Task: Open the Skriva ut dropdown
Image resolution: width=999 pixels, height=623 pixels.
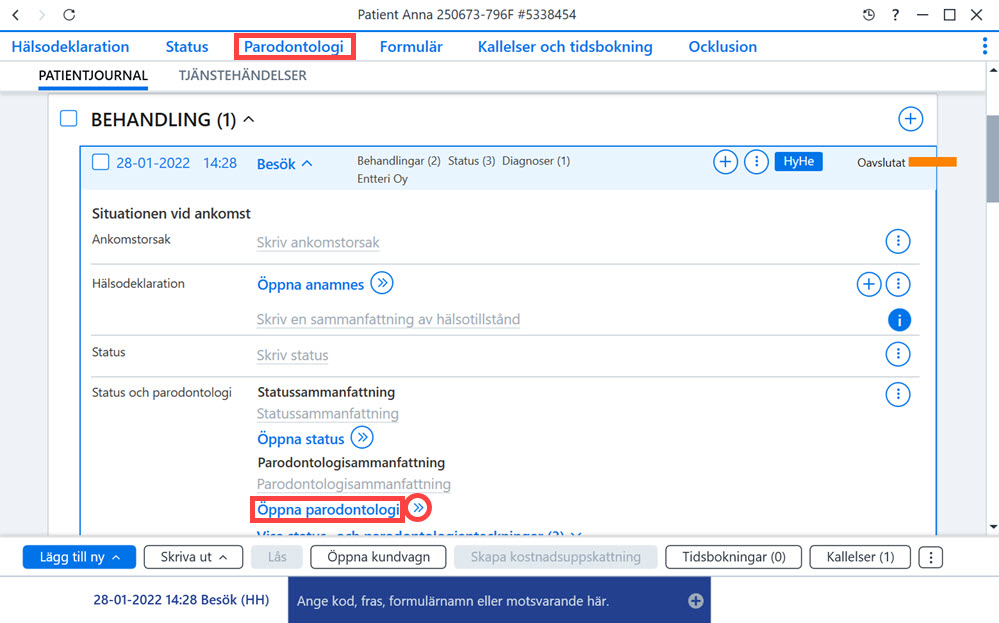Action: tap(193, 557)
